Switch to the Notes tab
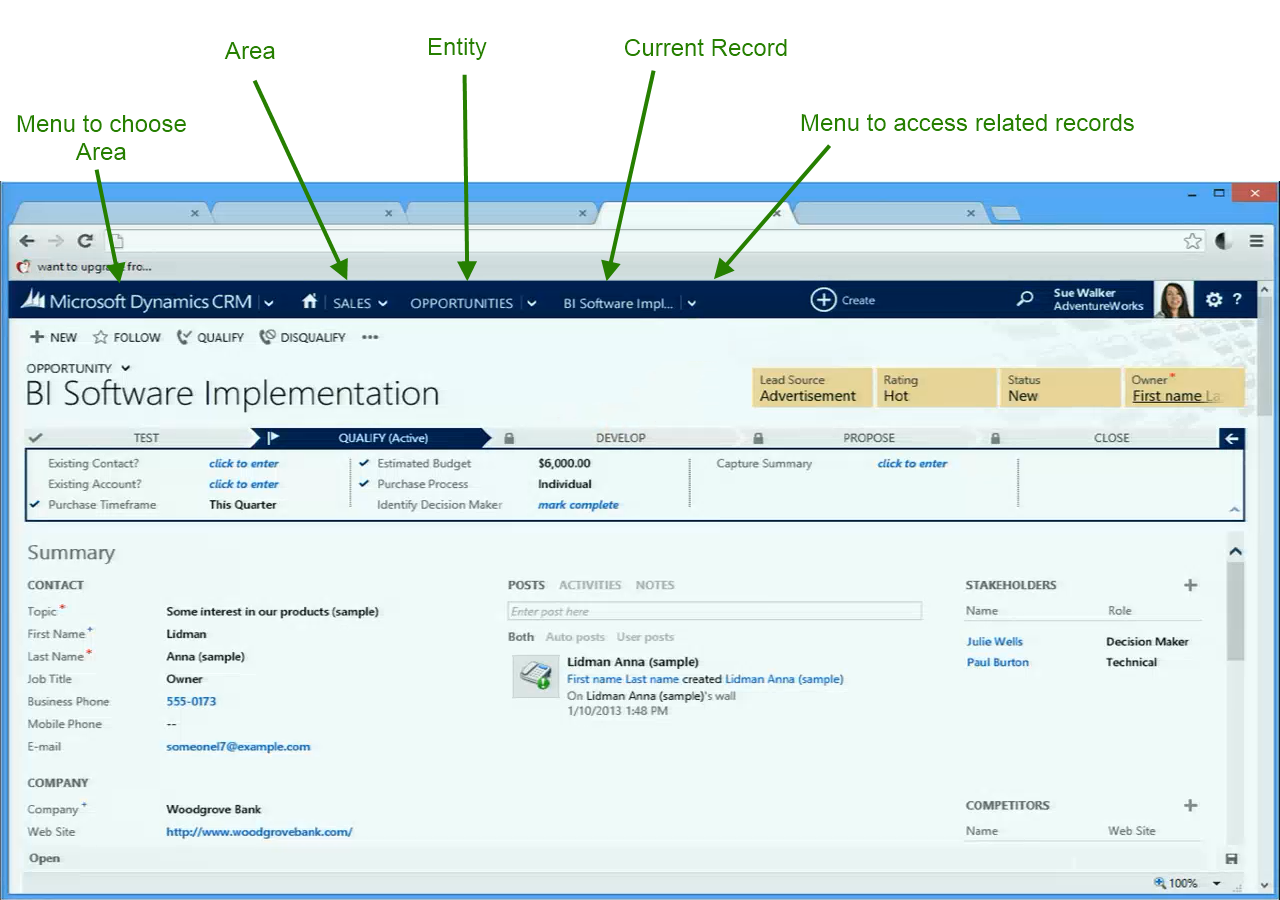Screen dimensions: 1280x900 (655, 585)
